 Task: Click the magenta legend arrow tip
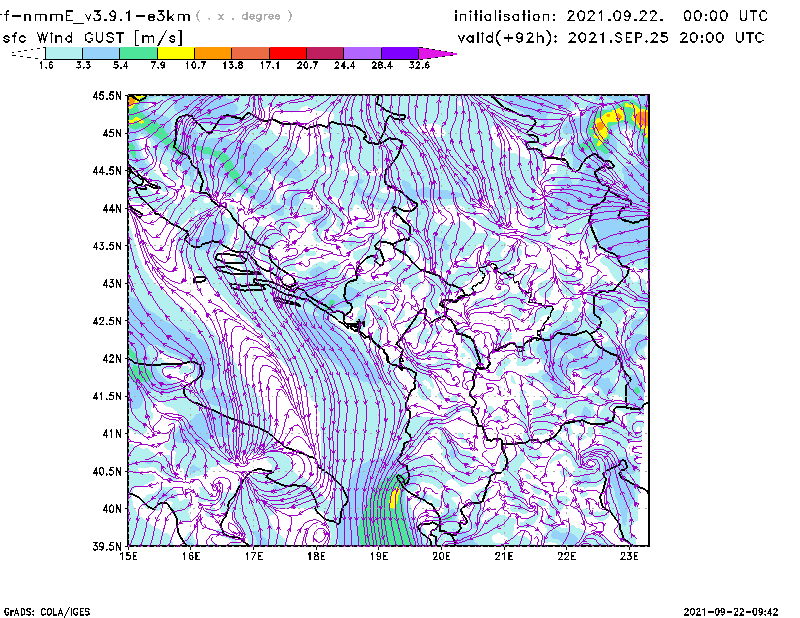click(x=437, y=53)
